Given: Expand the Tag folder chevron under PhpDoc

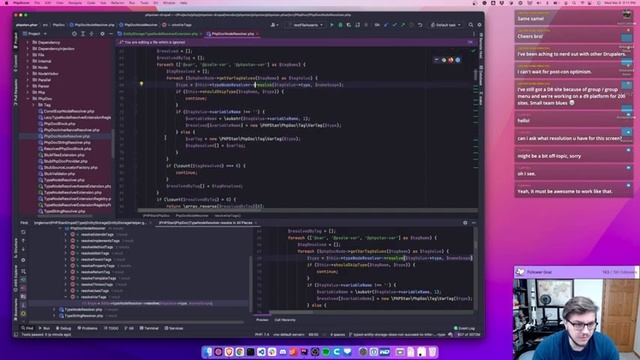Looking at the screenshot, I should [33, 105].
